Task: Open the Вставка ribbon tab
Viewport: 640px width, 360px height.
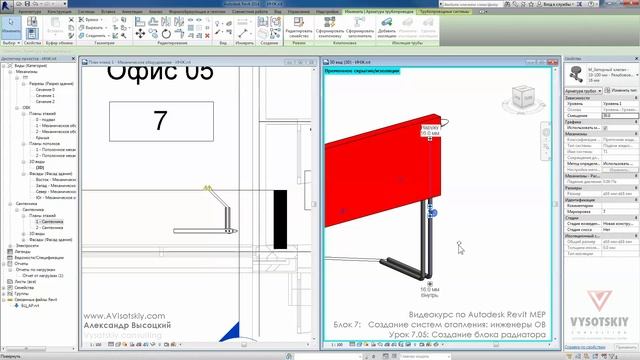Action: coord(108,11)
